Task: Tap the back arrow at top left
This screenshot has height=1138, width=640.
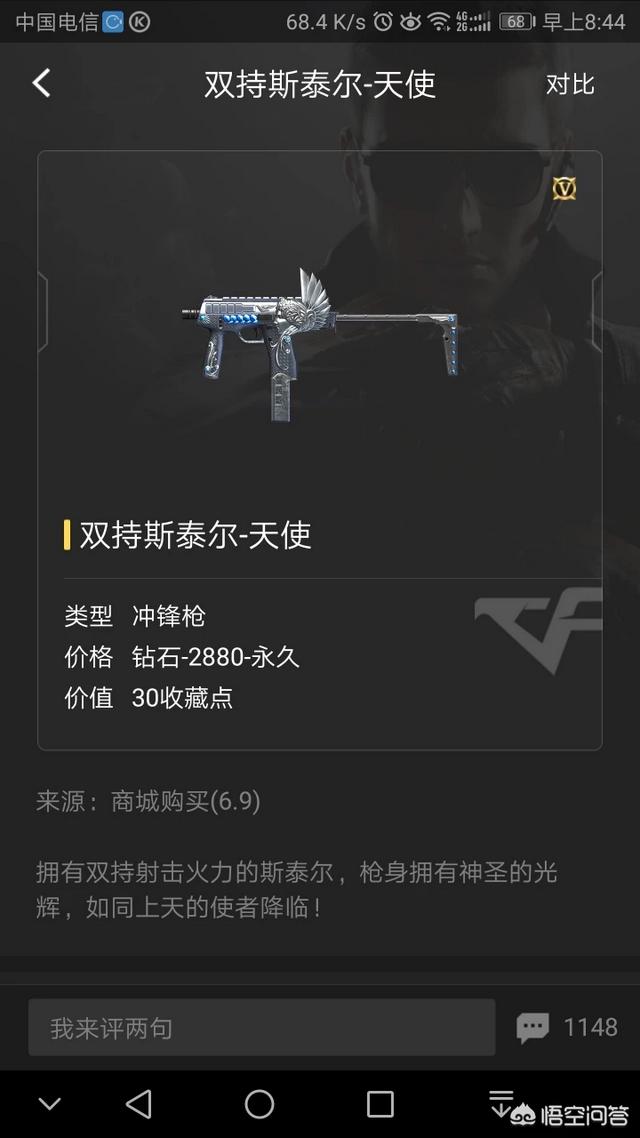Action: tap(41, 83)
